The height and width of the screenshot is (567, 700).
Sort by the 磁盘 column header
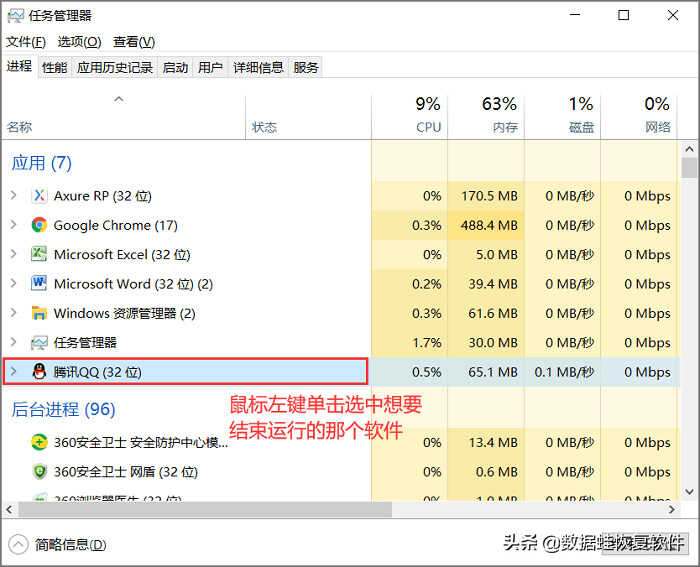(x=562, y=117)
